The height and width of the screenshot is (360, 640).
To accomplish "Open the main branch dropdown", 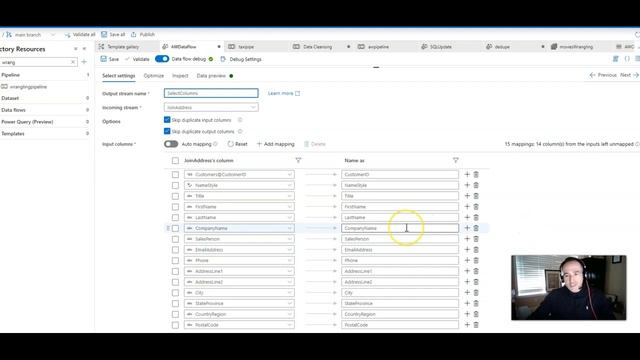I will click(x=31, y=35).
